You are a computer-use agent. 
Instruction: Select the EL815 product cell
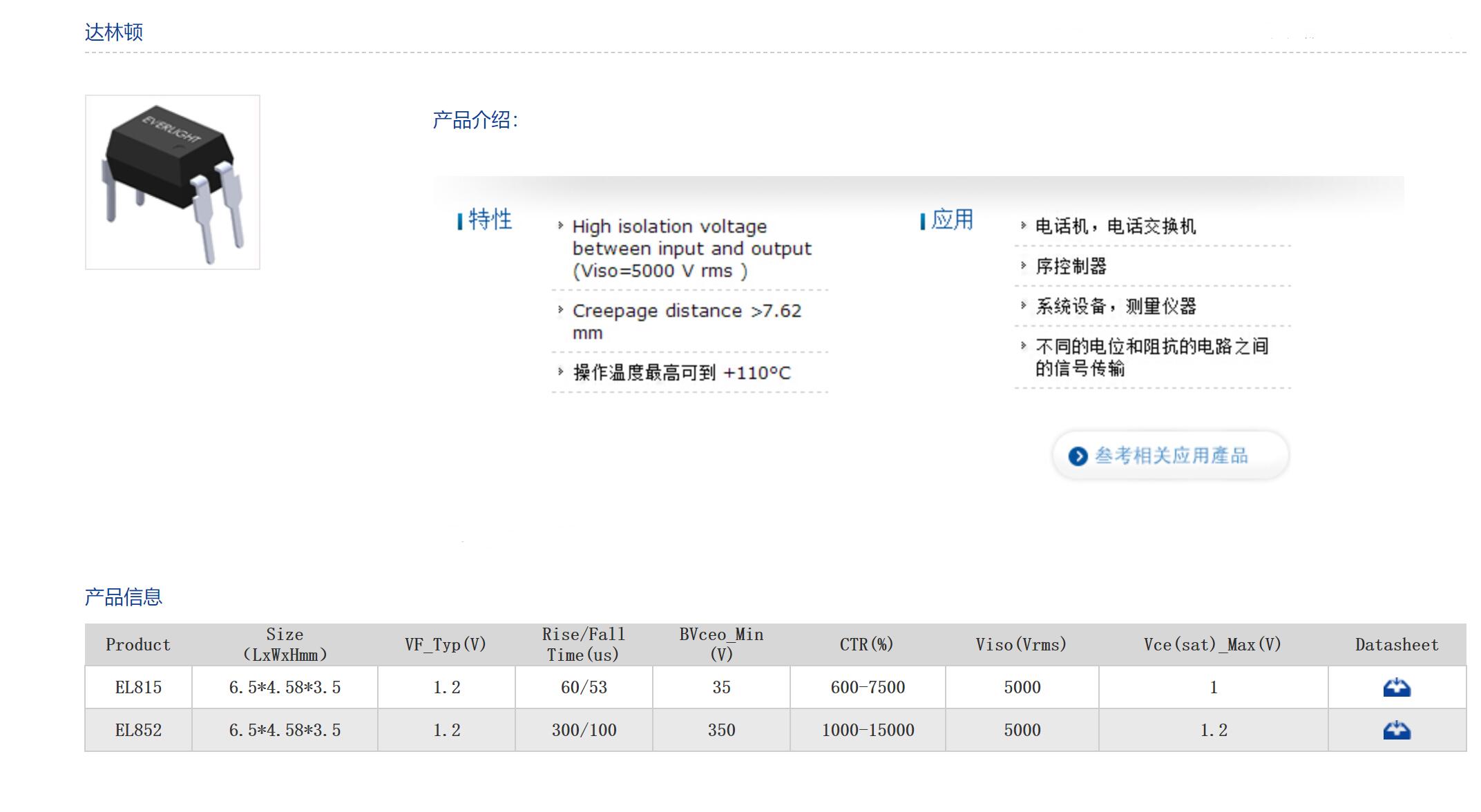(138, 688)
